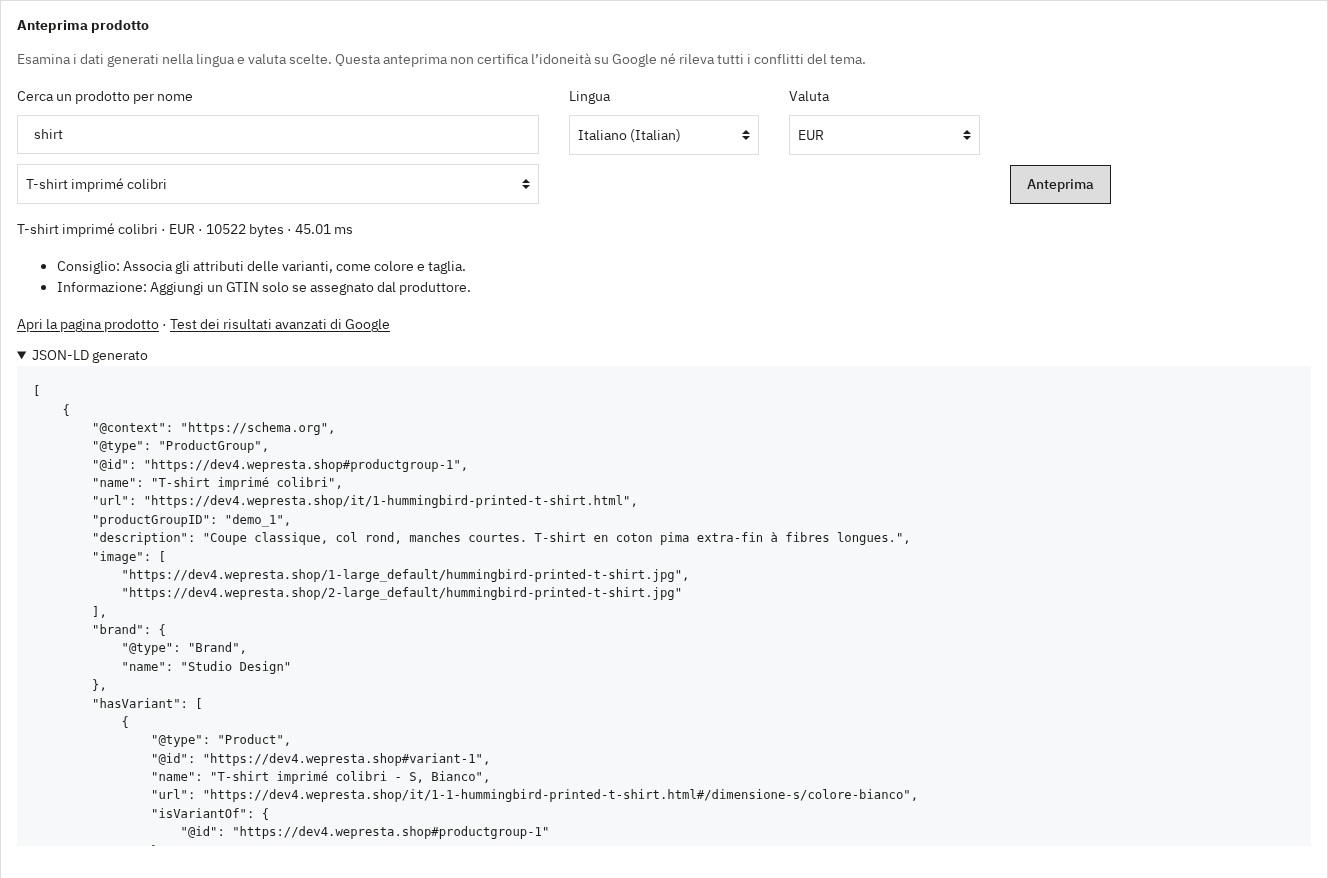Click the Anteprima button
Screen dimensions: 1328x878
click(1060, 184)
